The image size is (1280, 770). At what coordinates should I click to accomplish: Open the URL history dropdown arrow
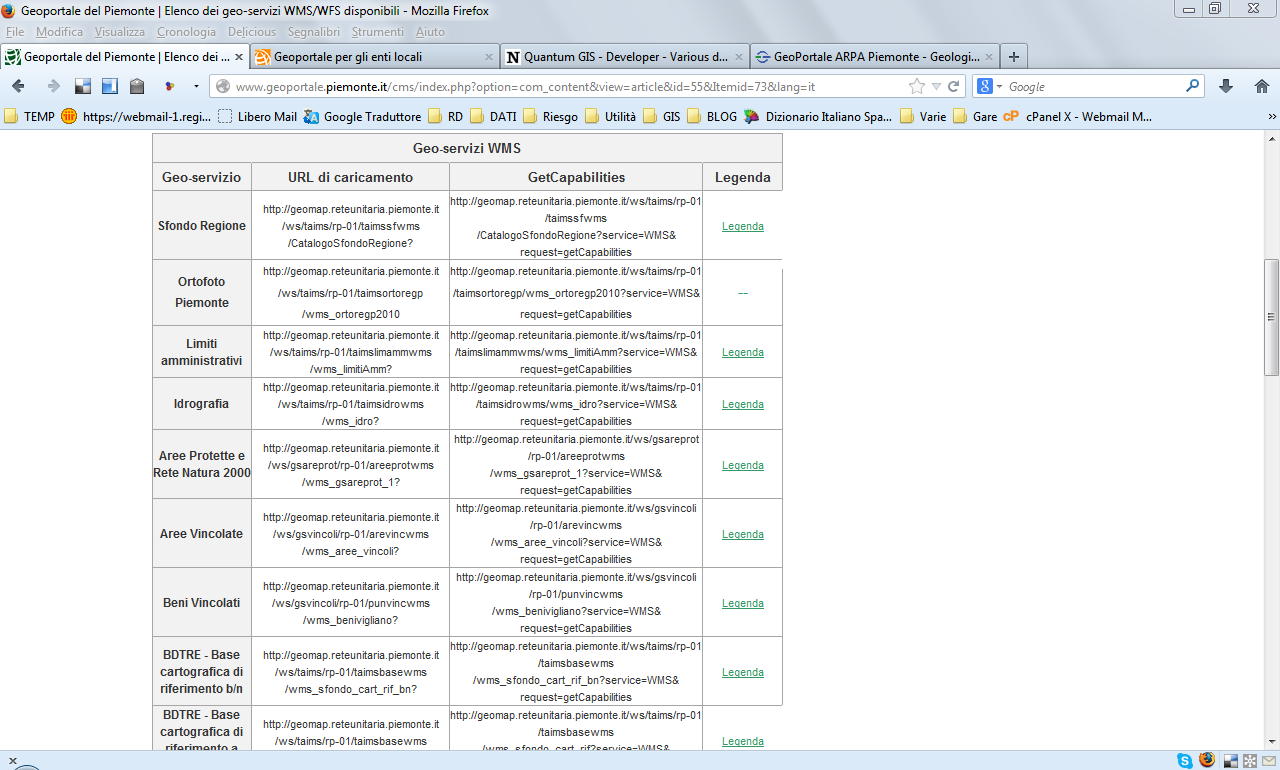pos(936,87)
